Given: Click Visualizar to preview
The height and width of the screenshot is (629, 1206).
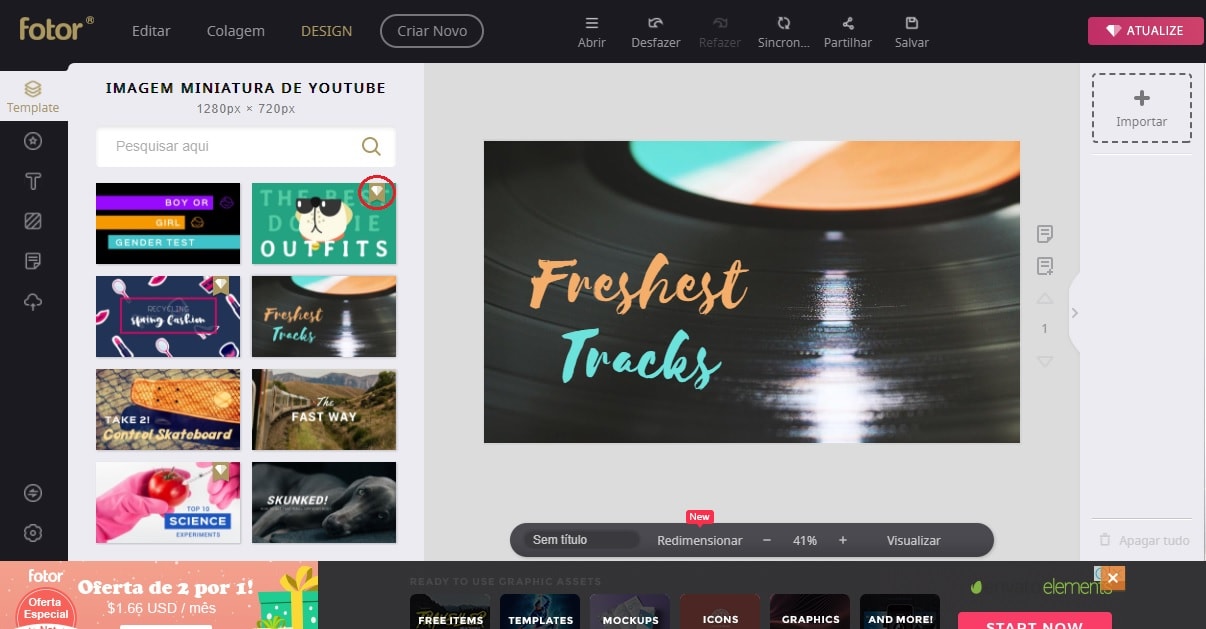Looking at the screenshot, I should (914, 540).
